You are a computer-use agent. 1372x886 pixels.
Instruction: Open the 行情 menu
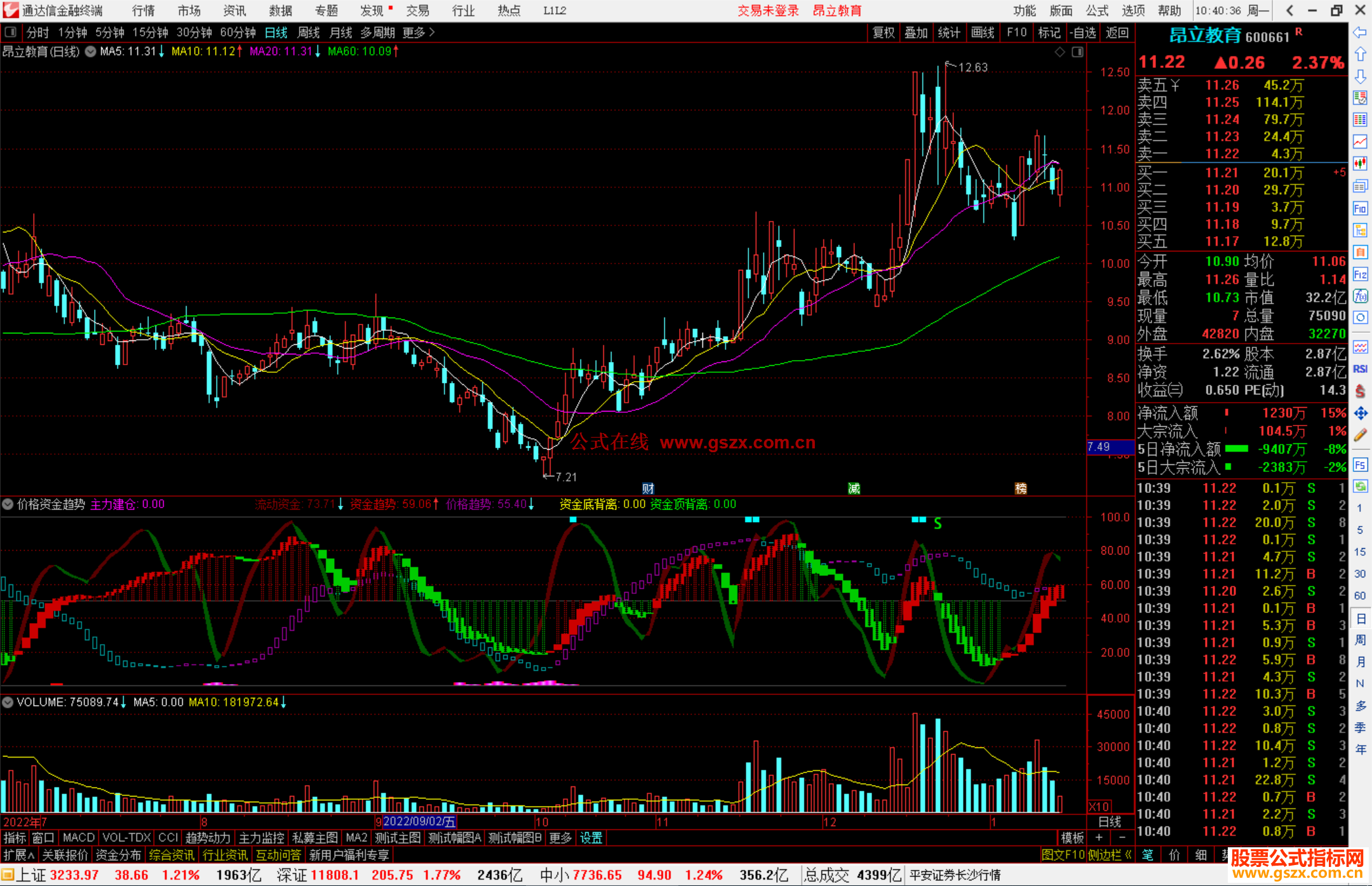point(144,11)
